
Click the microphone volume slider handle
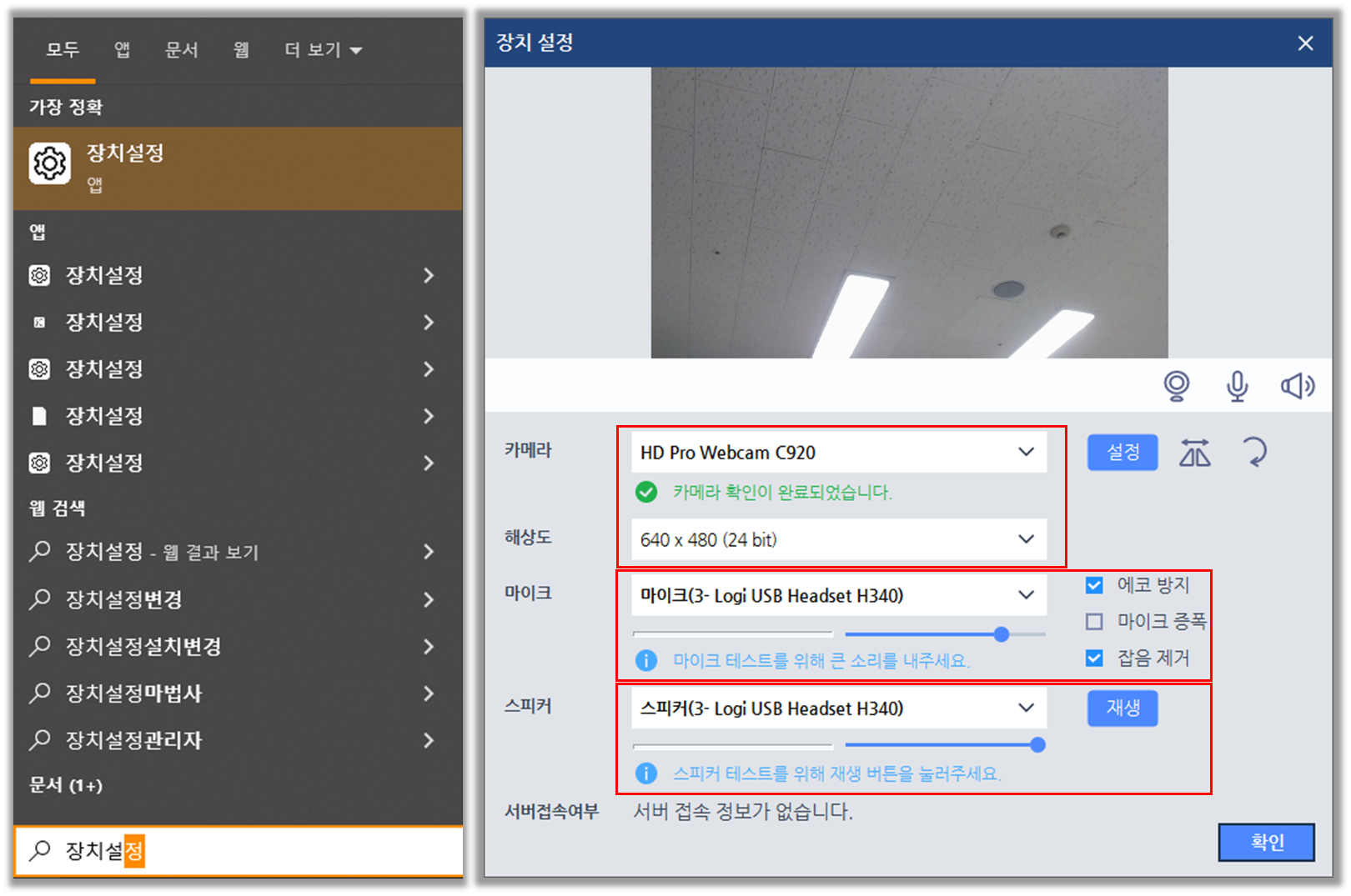point(1002,634)
